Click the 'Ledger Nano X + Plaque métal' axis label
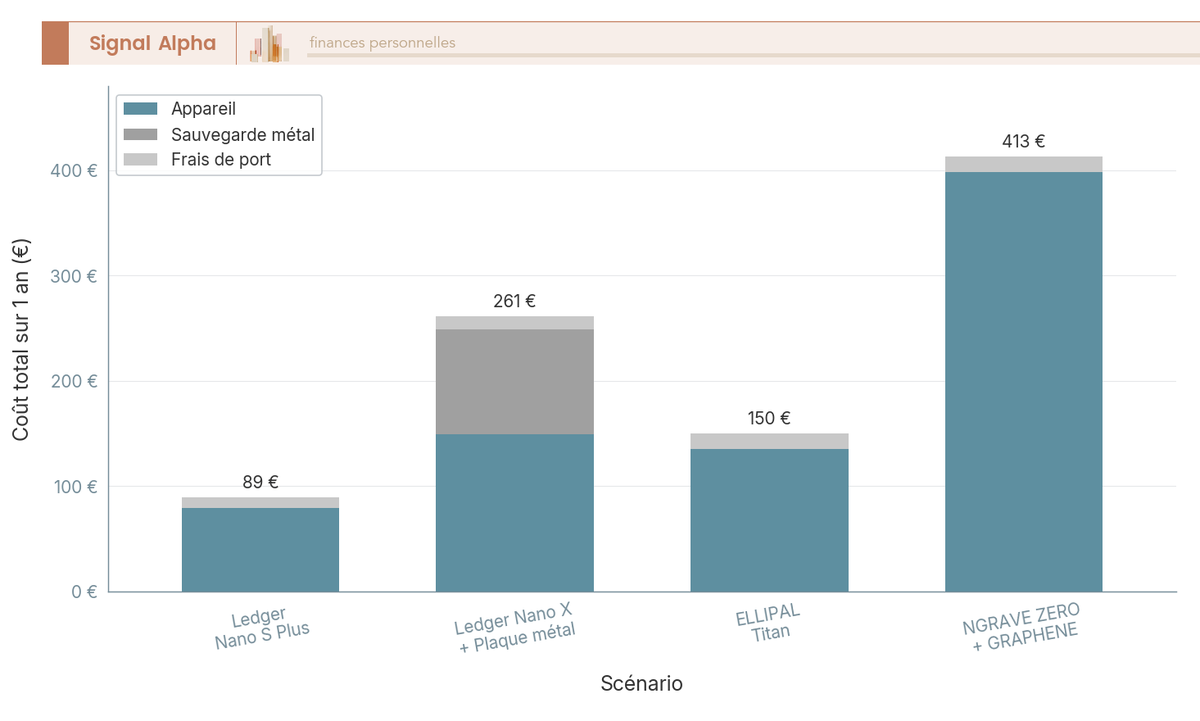 pos(516,628)
